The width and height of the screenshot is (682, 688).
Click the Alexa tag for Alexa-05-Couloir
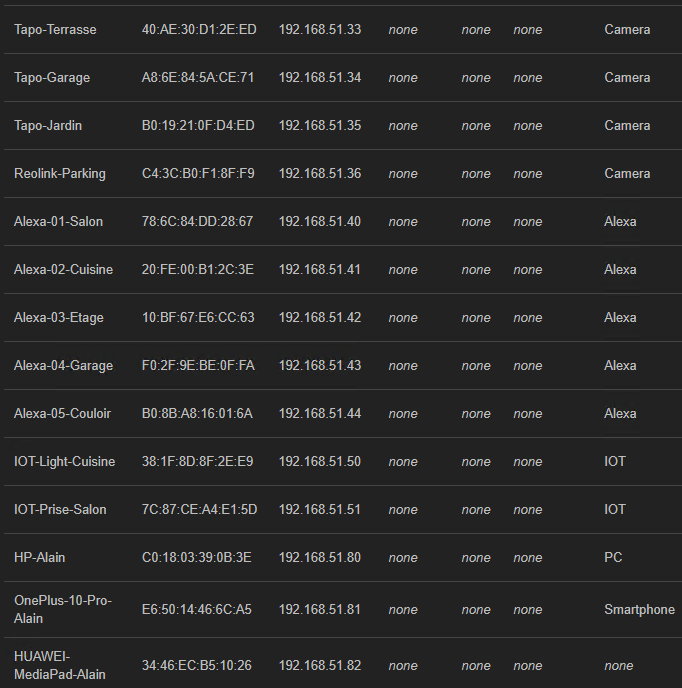[x=620, y=414]
